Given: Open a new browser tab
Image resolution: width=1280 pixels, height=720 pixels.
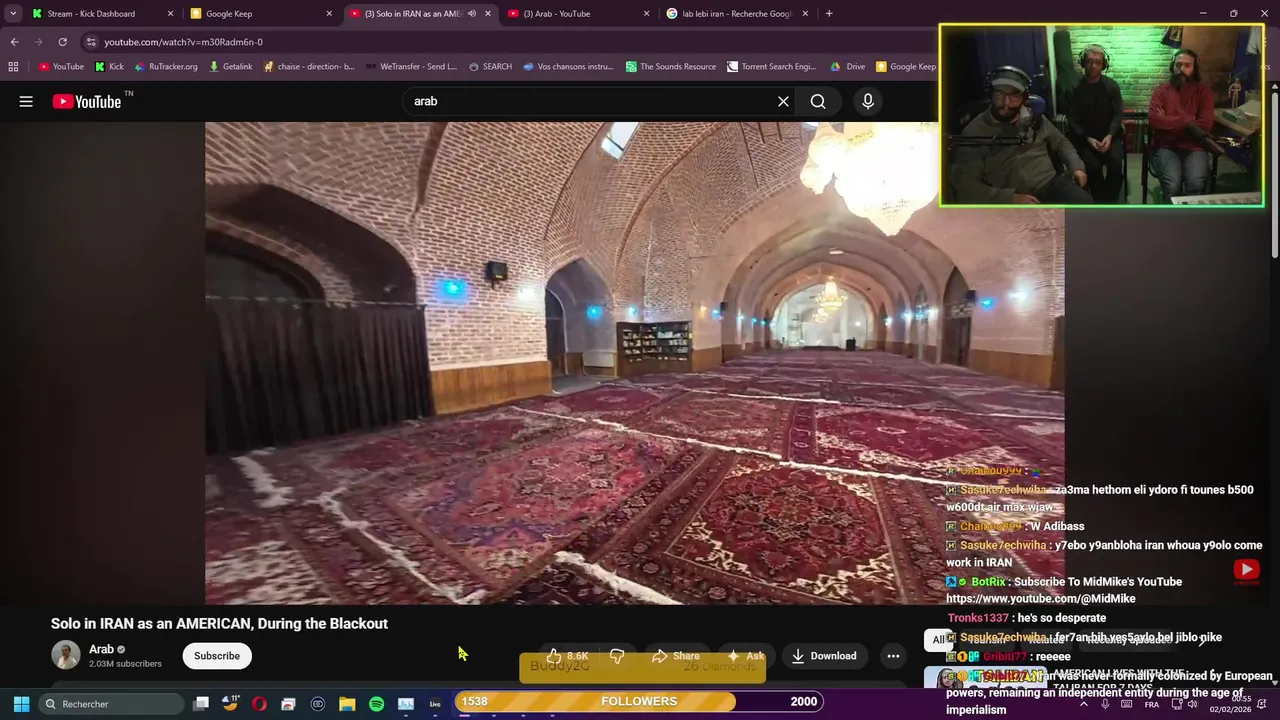Looking at the screenshot, I should coord(829,14).
